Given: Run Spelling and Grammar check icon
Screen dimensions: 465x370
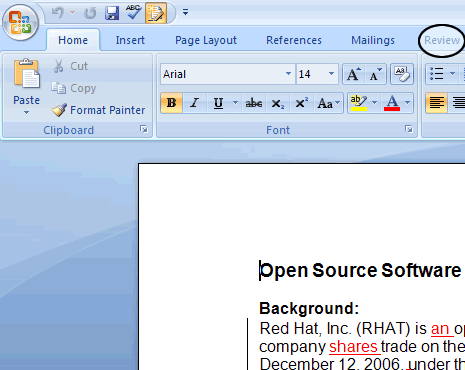Looking at the screenshot, I should point(134,12).
